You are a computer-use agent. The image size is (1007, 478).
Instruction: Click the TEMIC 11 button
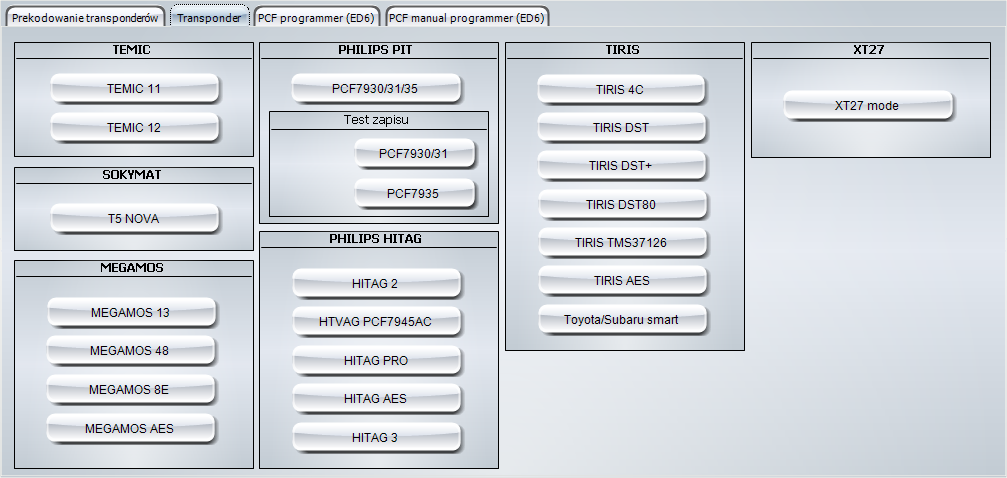coord(134,89)
